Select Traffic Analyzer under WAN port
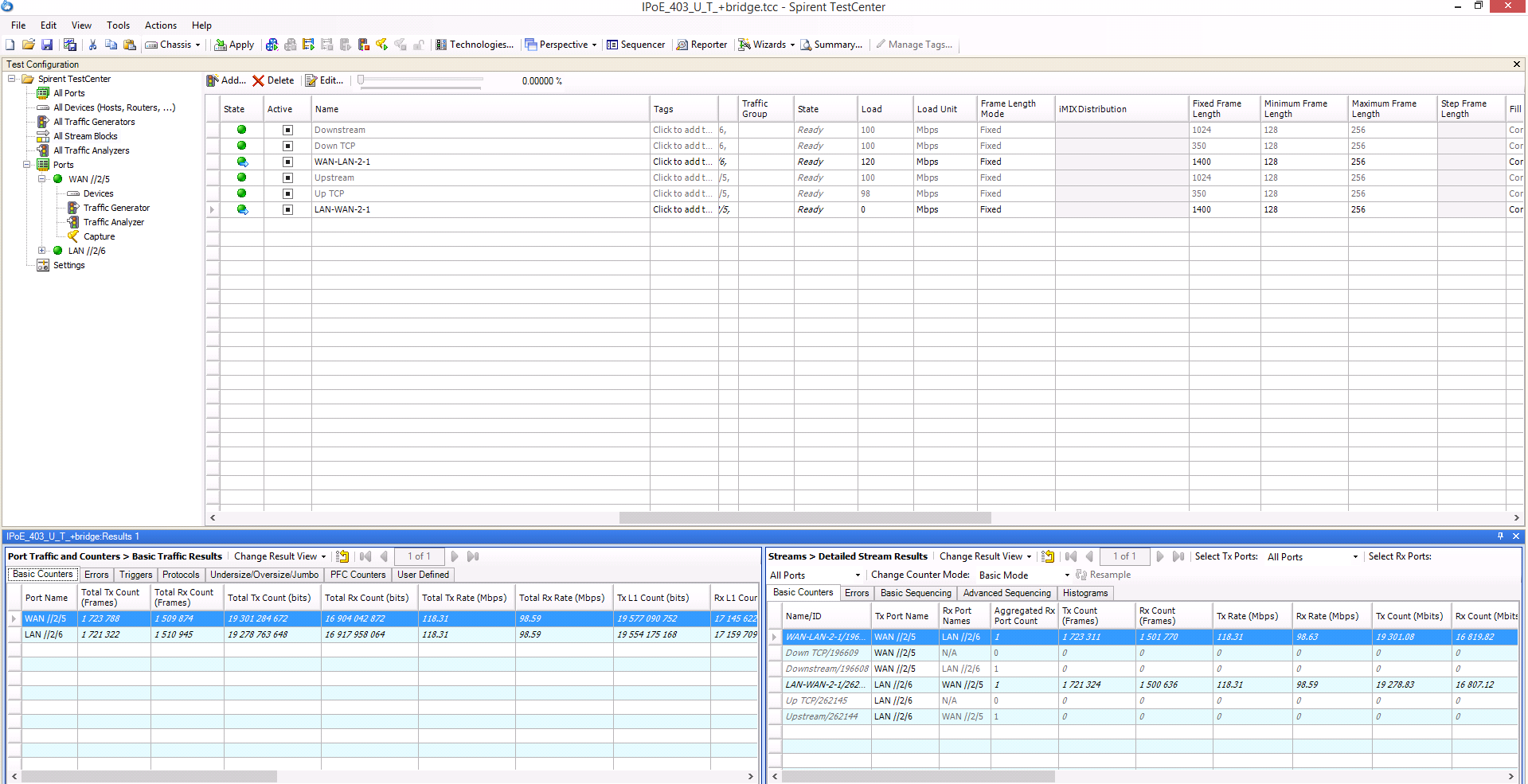1528x784 pixels. [x=114, y=222]
